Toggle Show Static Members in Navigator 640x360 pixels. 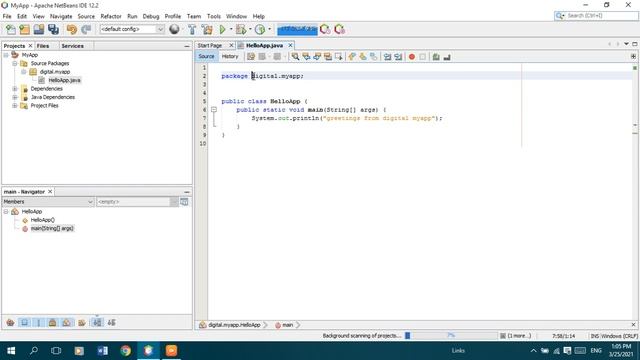pyautogui.click(x=39, y=323)
